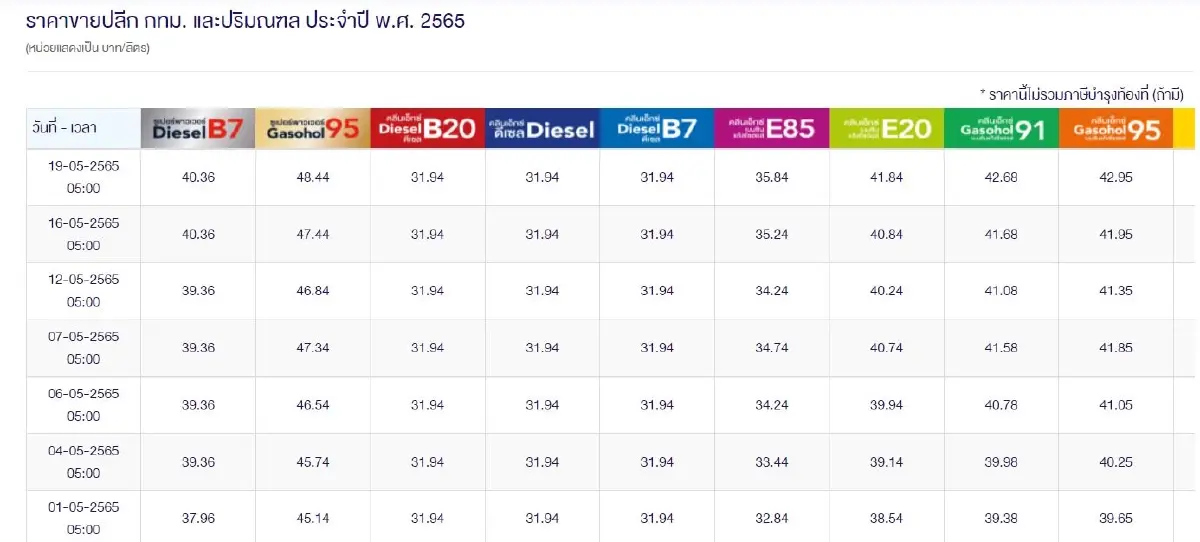This screenshot has width=1200, height=542.
Task: Click 34.24 in the 06-05-2565 row
Action: tap(772, 405)
